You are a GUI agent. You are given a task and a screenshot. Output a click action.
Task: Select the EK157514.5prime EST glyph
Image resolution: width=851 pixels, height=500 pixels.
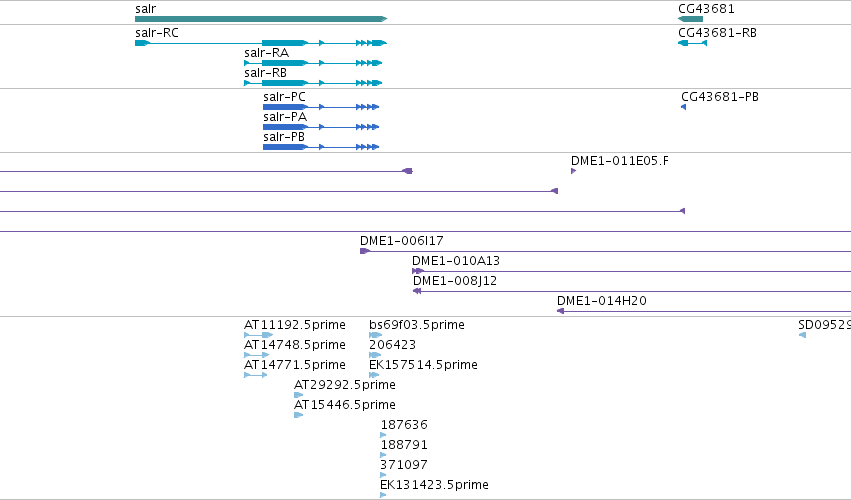point(374,375)
